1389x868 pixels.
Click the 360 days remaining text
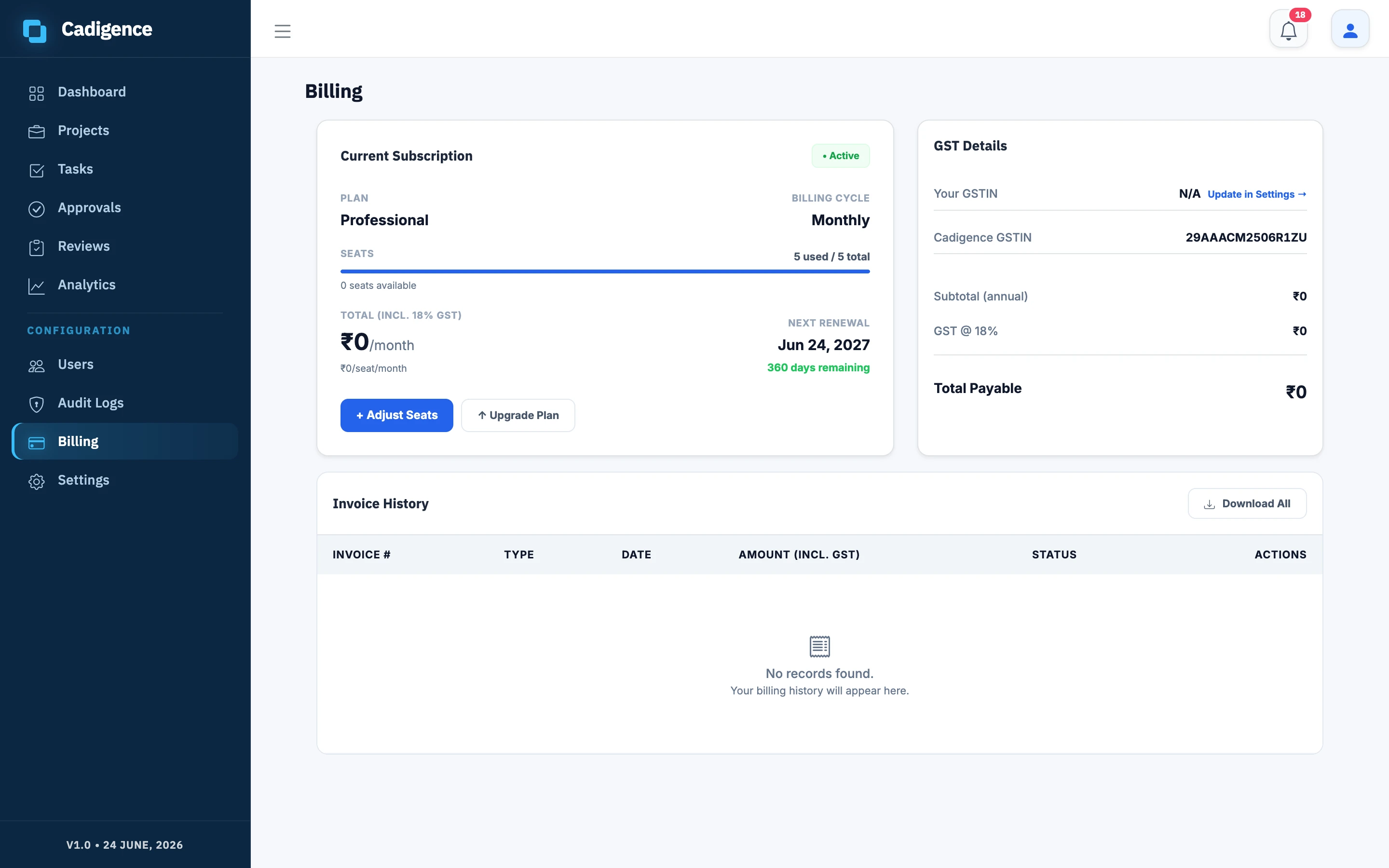click(x=818, y=367)
